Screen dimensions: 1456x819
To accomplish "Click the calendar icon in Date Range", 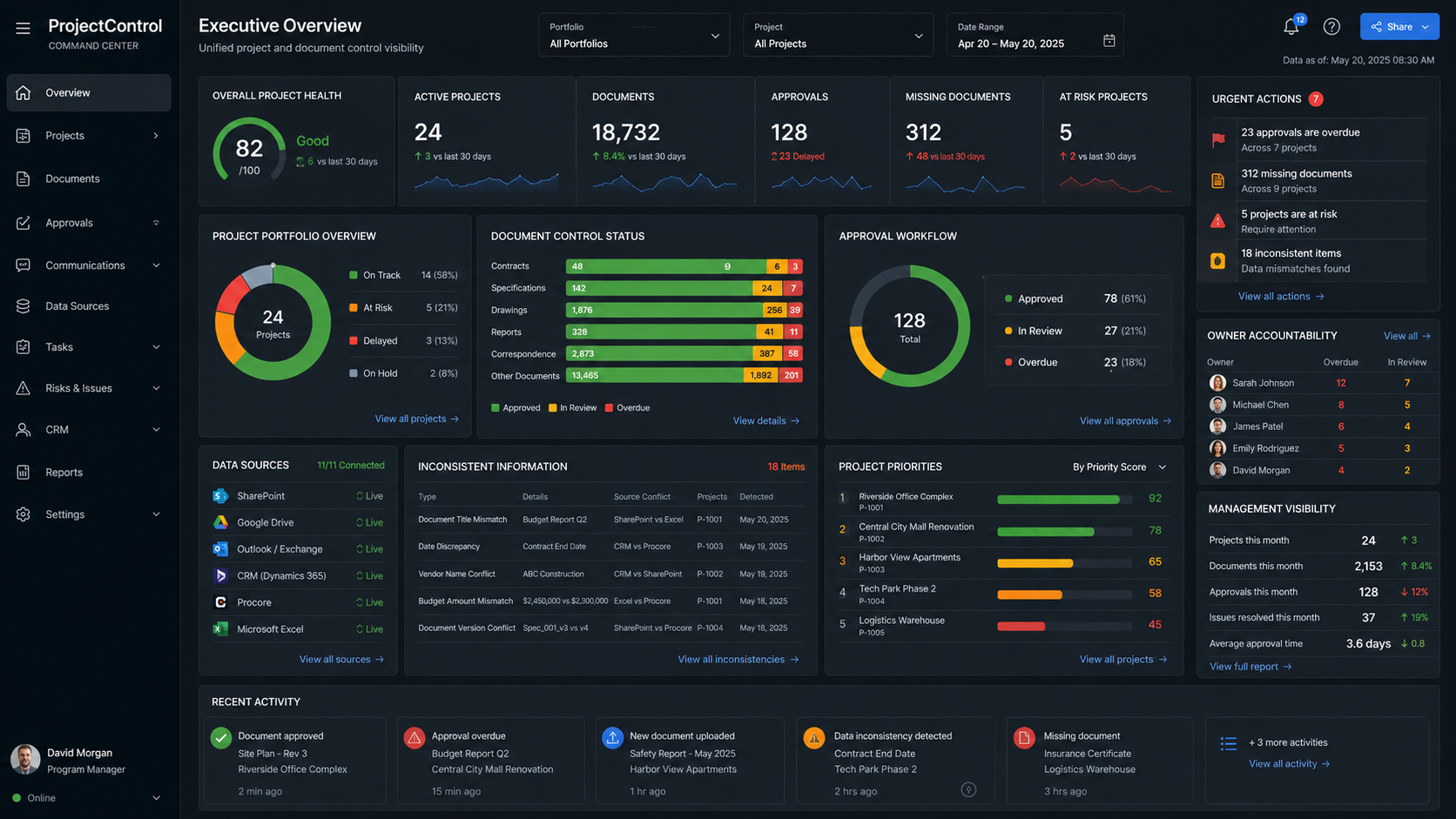I will click(x=1109, y=41).
